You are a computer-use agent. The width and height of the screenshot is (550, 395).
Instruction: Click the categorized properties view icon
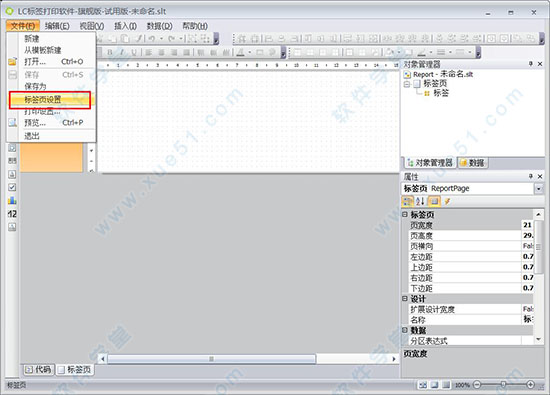point(408,201)
